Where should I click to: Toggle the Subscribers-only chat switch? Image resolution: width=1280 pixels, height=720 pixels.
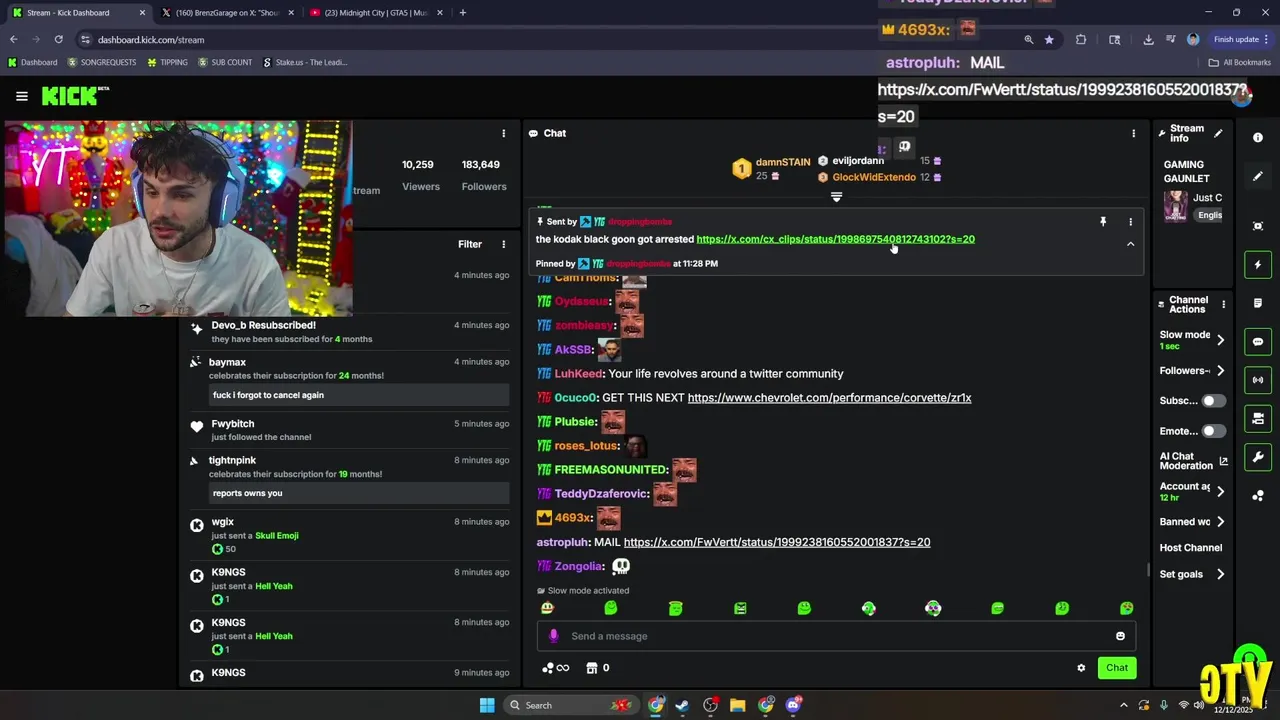[x=1213, y=401]
